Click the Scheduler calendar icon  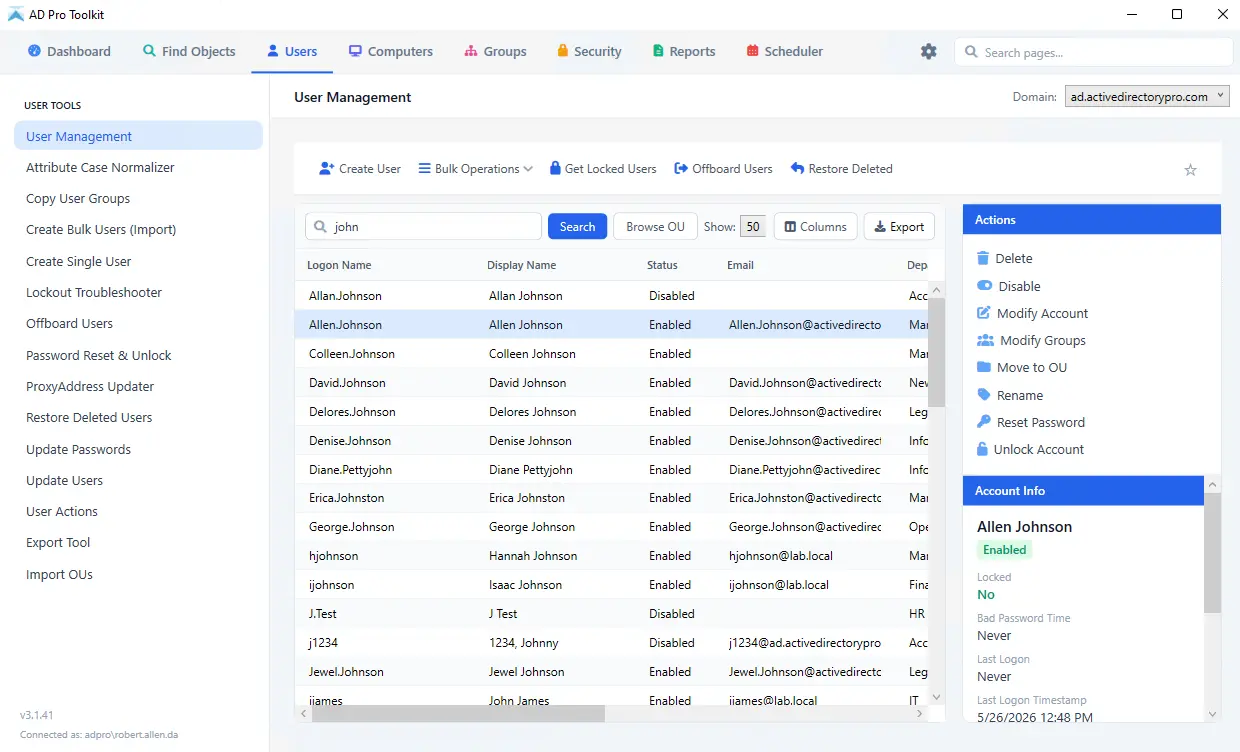pyautogui.click(x=752, y=51)
